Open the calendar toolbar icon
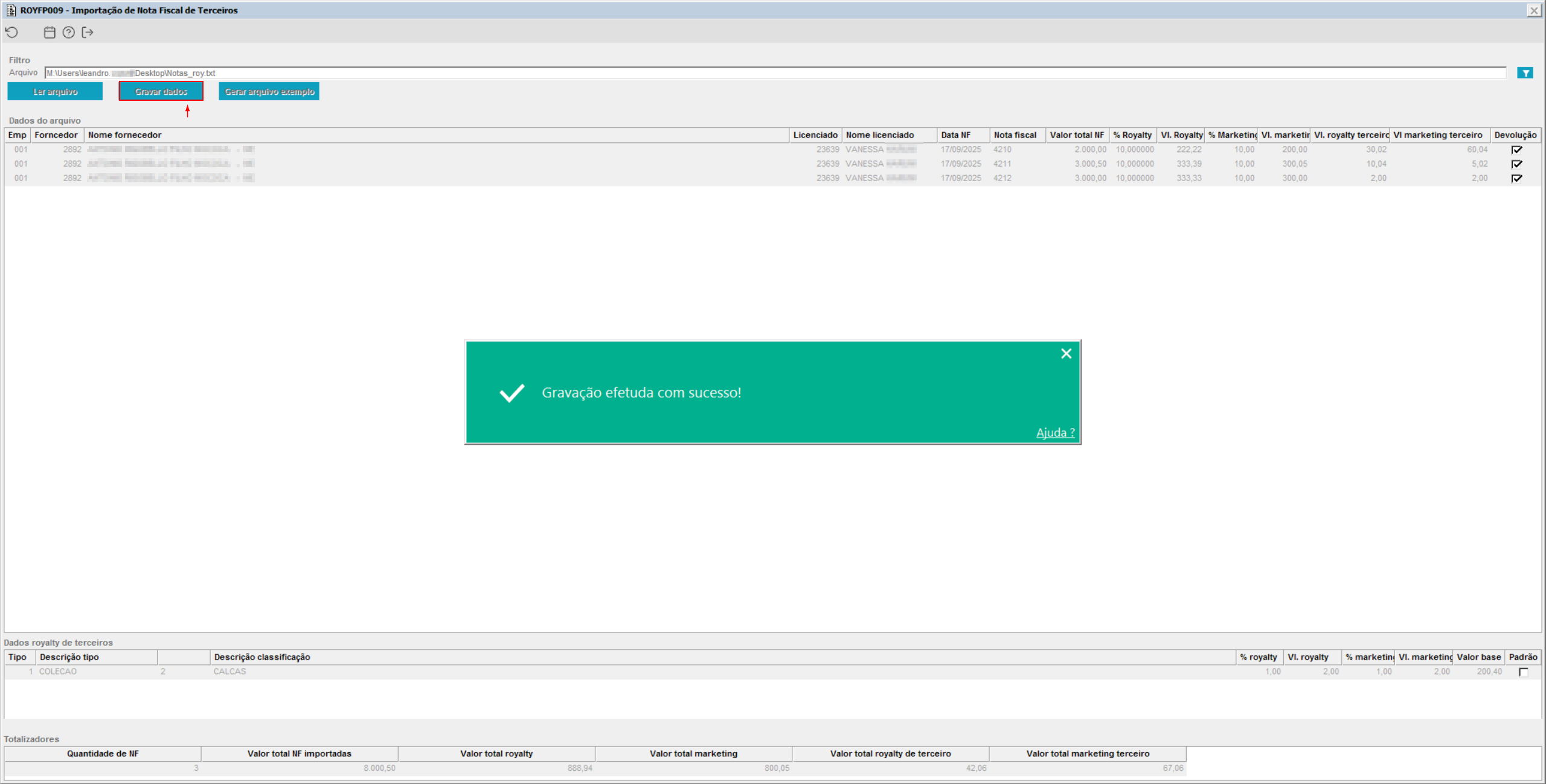 (x=50, y=33)
